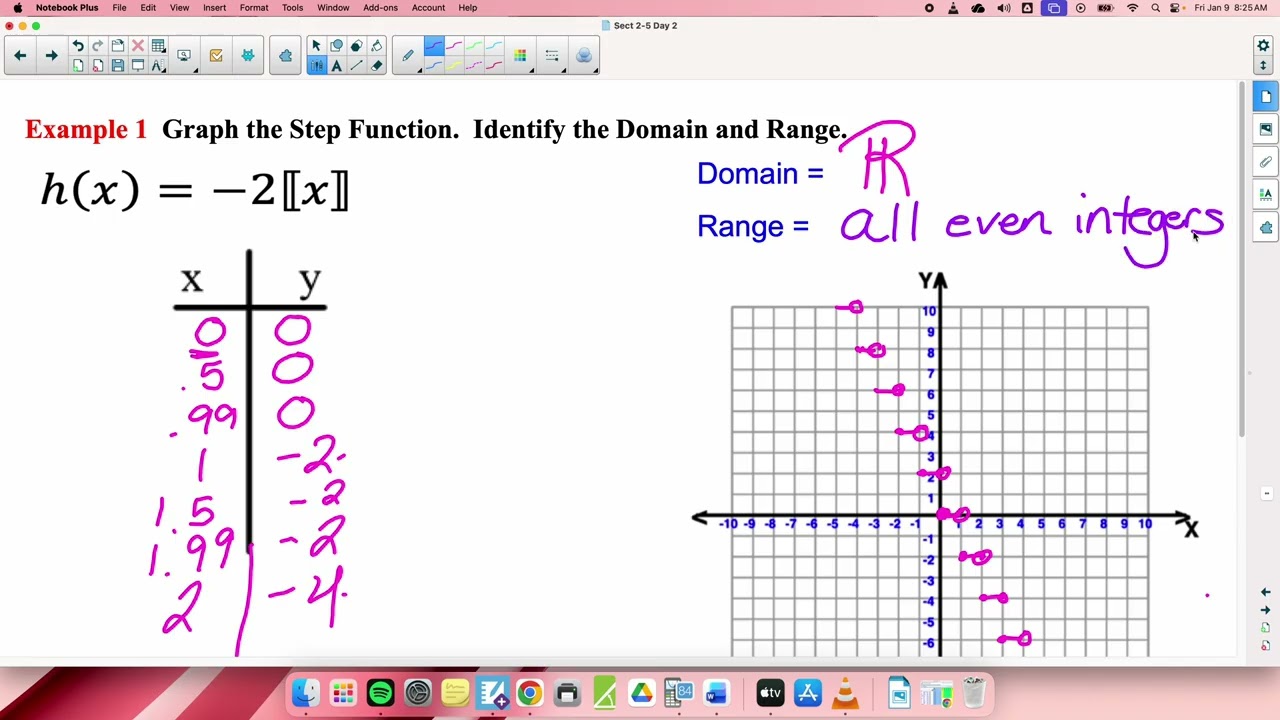Image resolution: width=1280 pixels, height=720 pixels.
Task: Show the Page Sorter side tab
Action: 1266,97
